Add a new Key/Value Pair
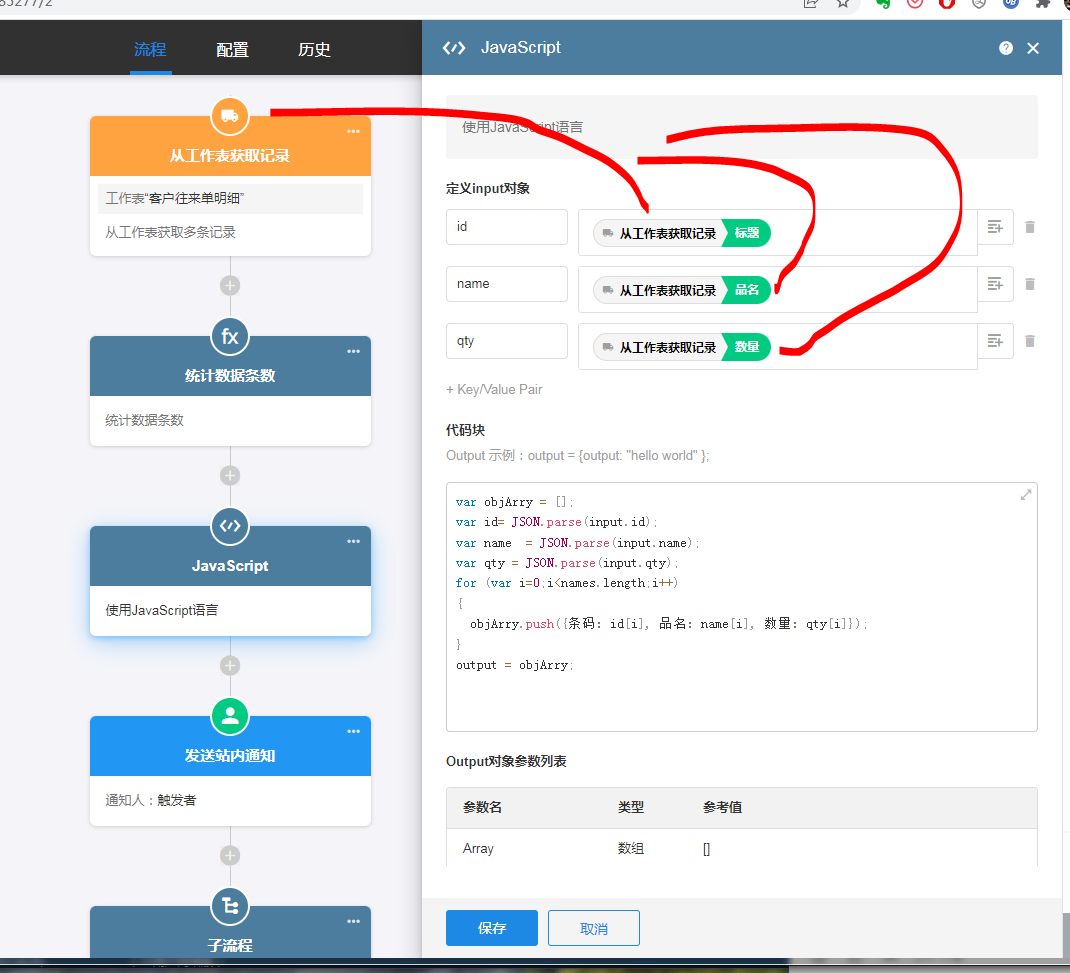This screenshot has height=973, width=1070. pos(494,389)
